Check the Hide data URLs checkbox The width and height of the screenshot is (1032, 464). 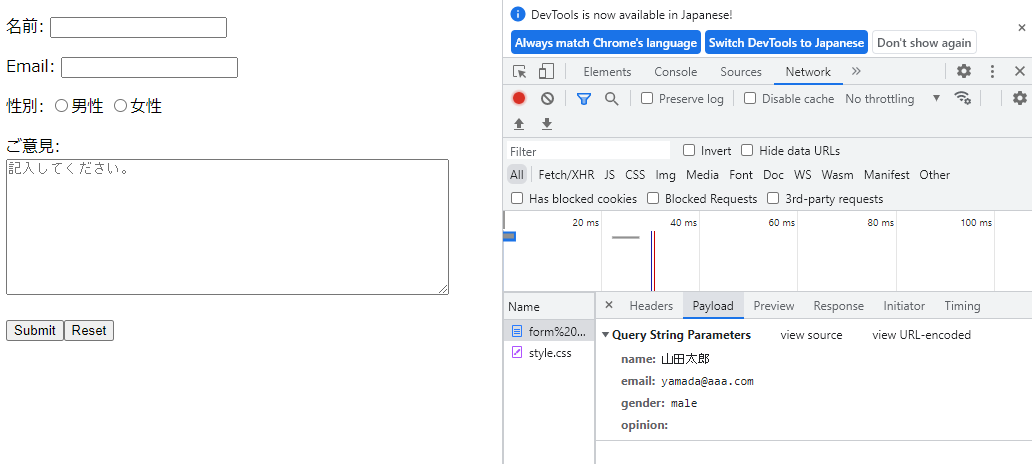[x=747, y=150]
